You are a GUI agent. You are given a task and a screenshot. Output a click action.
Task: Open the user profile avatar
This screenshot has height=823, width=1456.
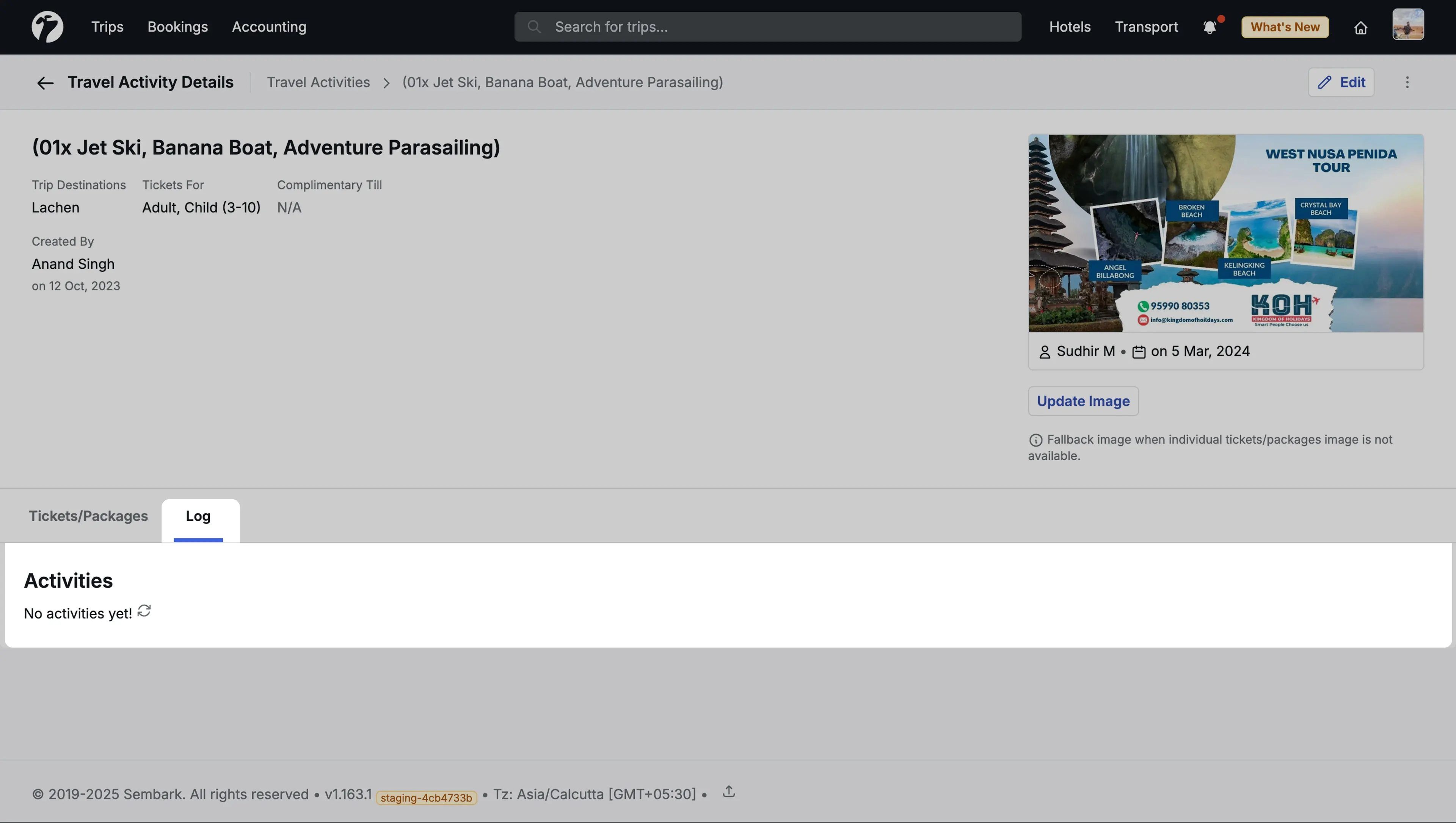coord(1407,25)
